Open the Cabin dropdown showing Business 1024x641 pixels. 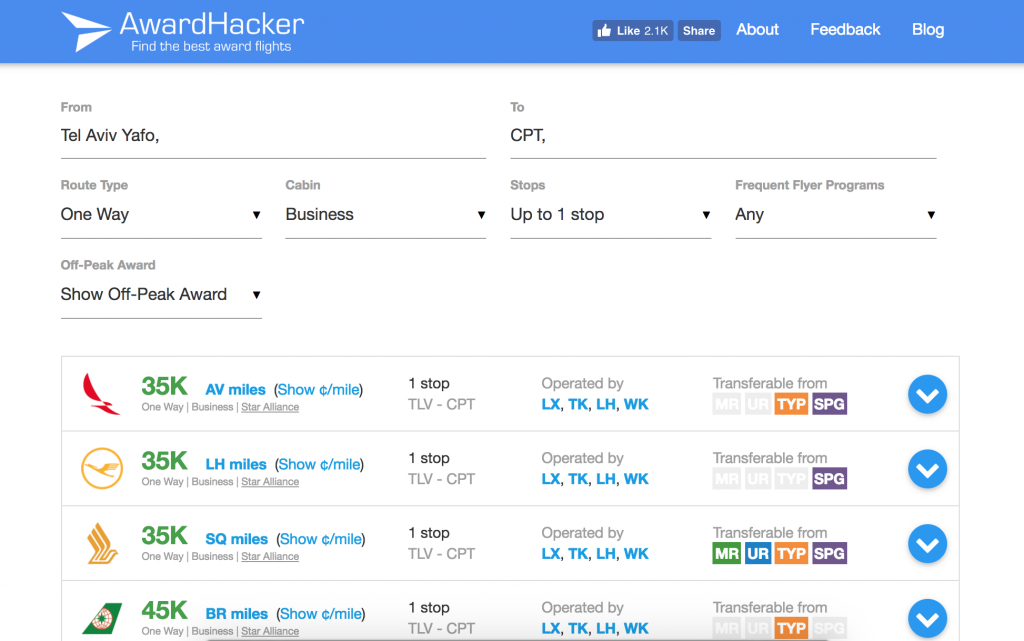point(385,215)
